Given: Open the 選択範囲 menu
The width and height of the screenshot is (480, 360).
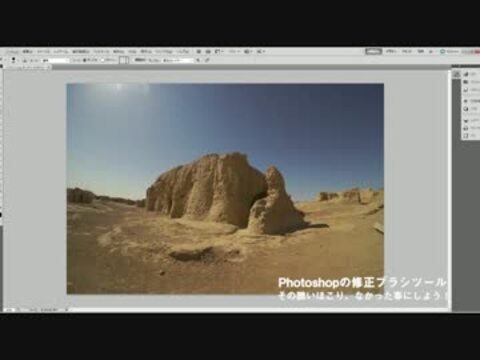Looking at the screenshot, I should coord(81,52).
